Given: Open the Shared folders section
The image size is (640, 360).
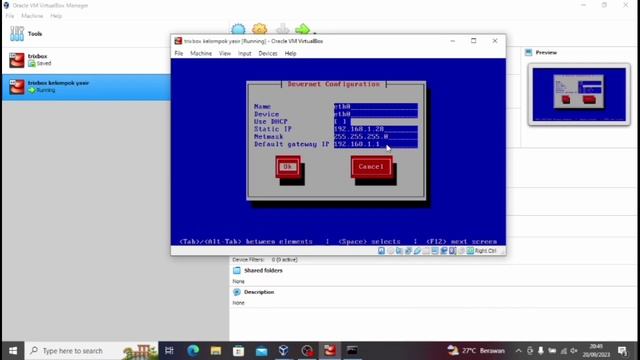Looking at the screenshot, I should click(263, 271).
